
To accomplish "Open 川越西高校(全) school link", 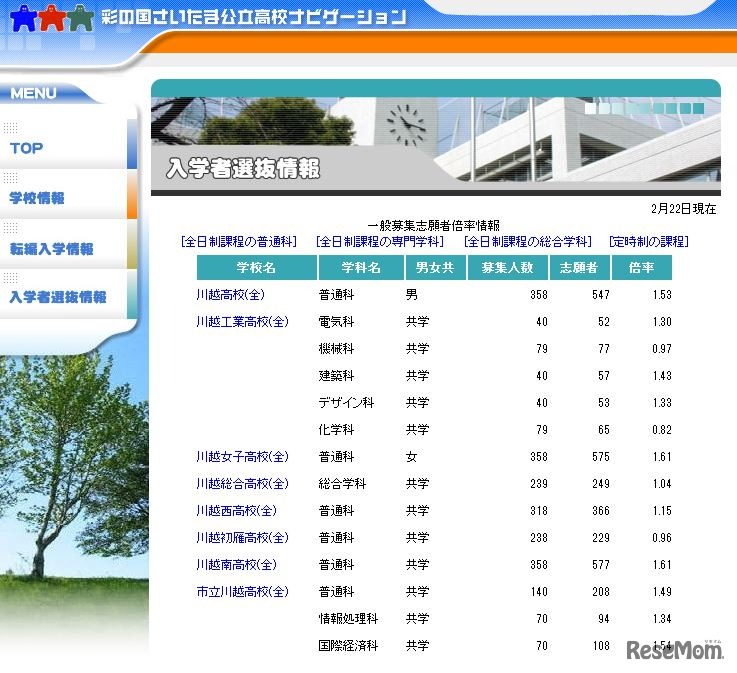I will [236, 511].
